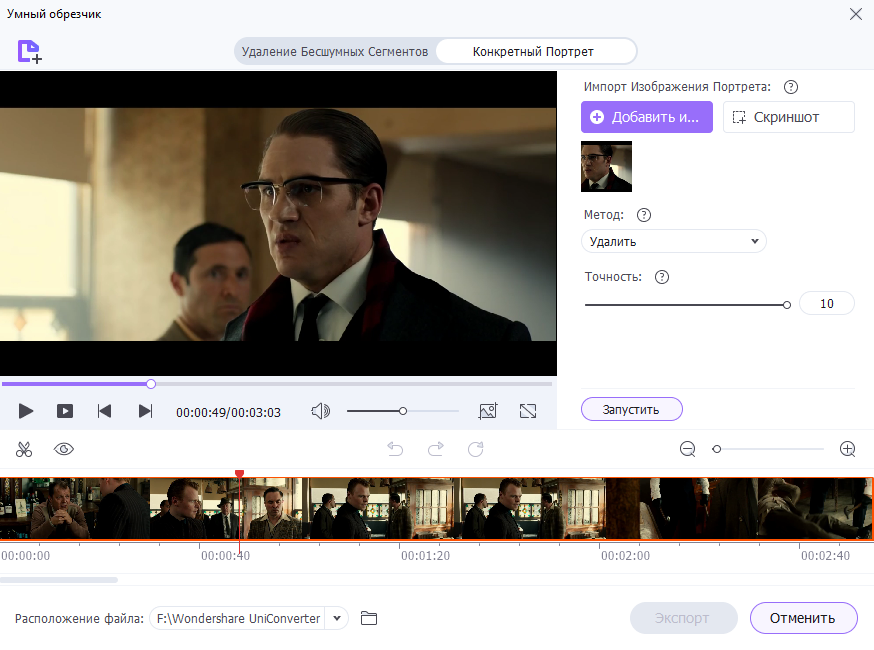Image resolution: width=874 pixels, height=650 pixels.
Task: Click the first timeline clip thumbnail
Action: [x=75, y=508]
